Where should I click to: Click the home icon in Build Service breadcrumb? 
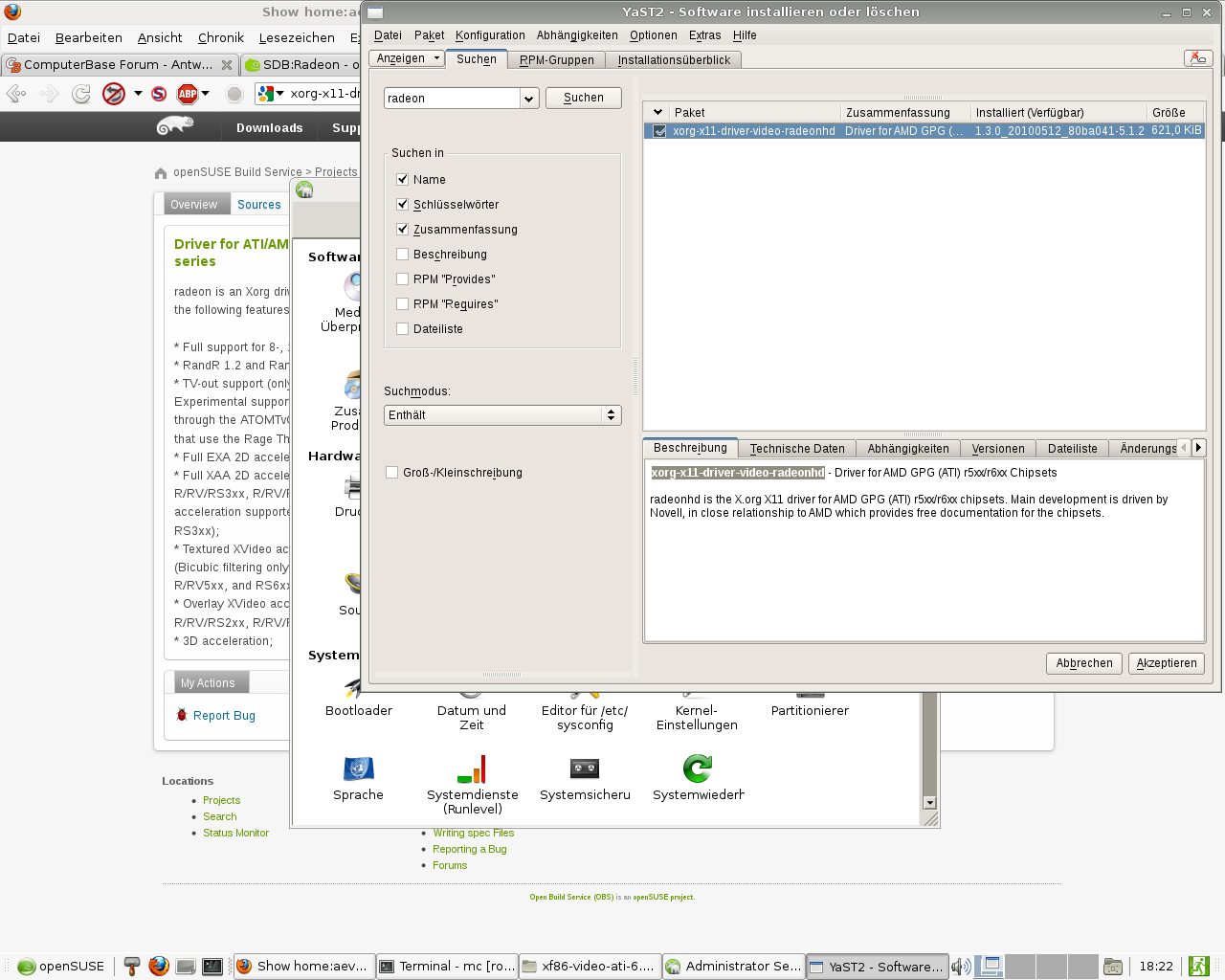[161, 172]
